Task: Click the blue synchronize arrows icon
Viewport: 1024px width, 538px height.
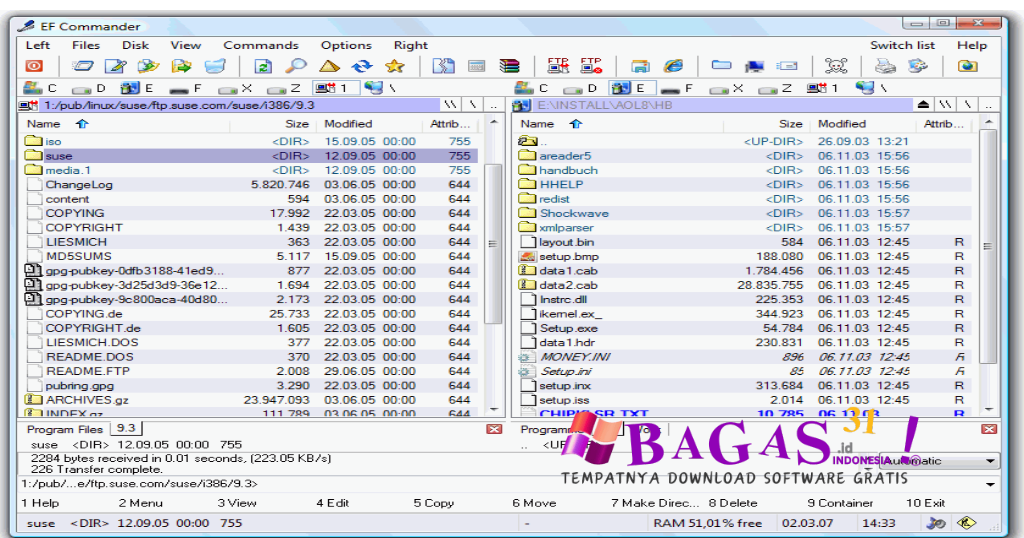Action: click(x=362, y=66)
